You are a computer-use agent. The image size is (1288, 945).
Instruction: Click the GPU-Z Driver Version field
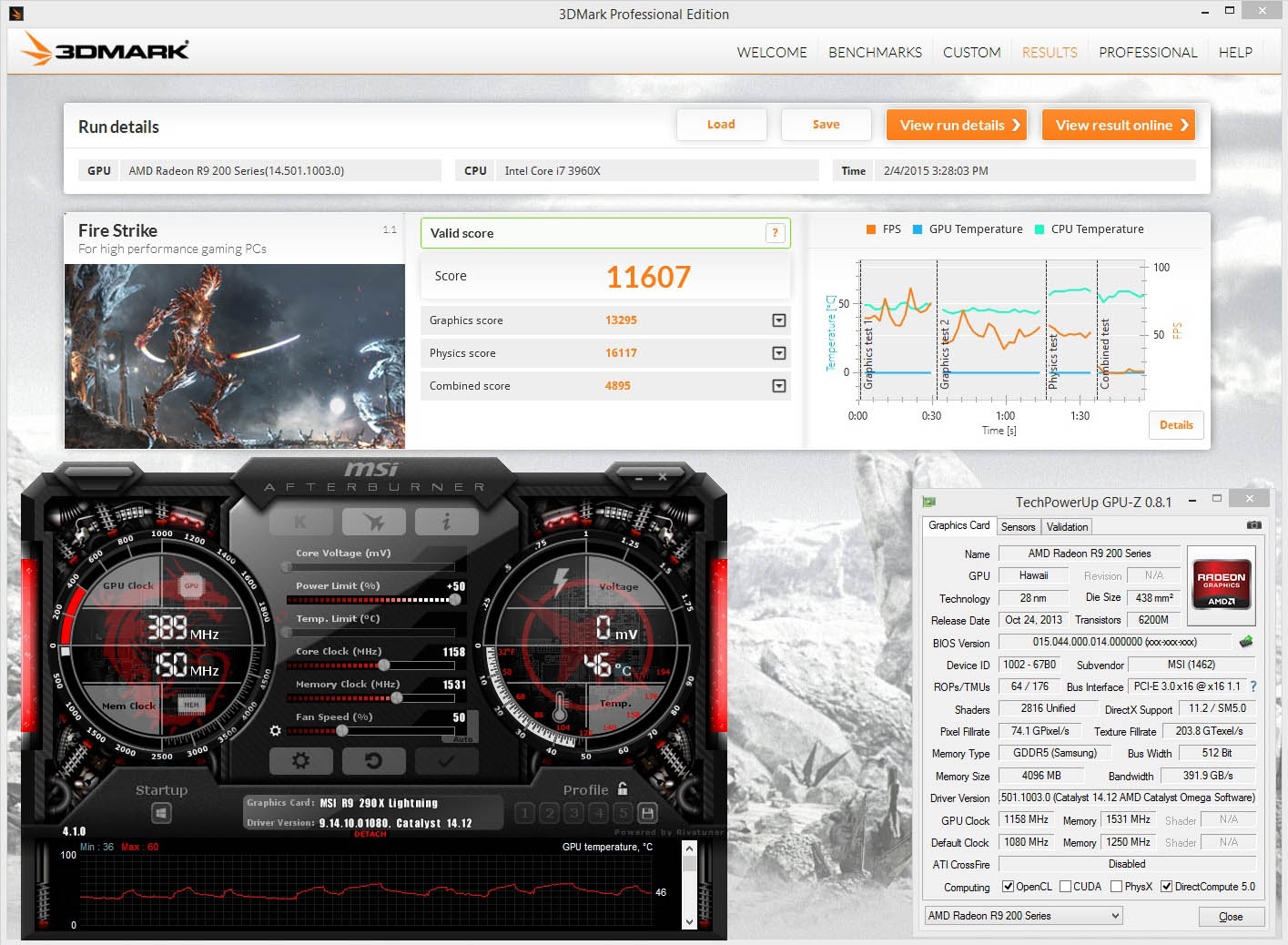(x=1127, y=798)
